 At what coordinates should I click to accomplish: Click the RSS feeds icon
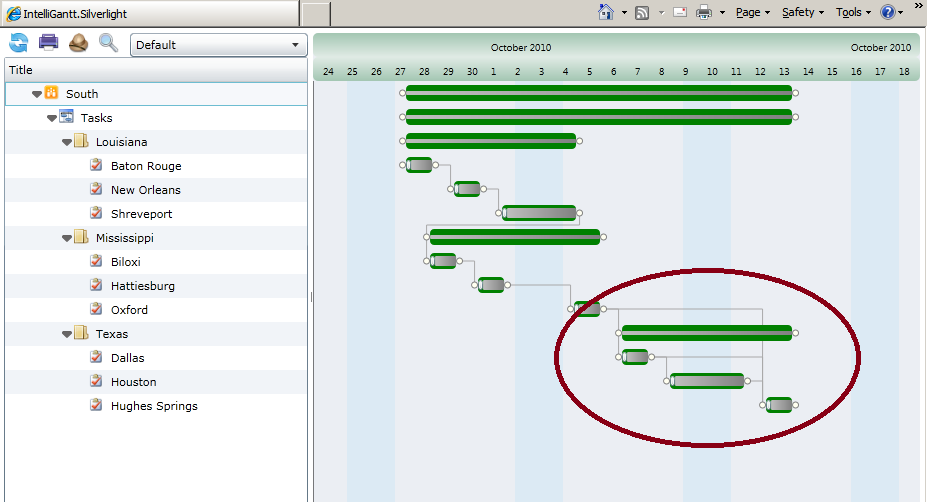(642, 12)
